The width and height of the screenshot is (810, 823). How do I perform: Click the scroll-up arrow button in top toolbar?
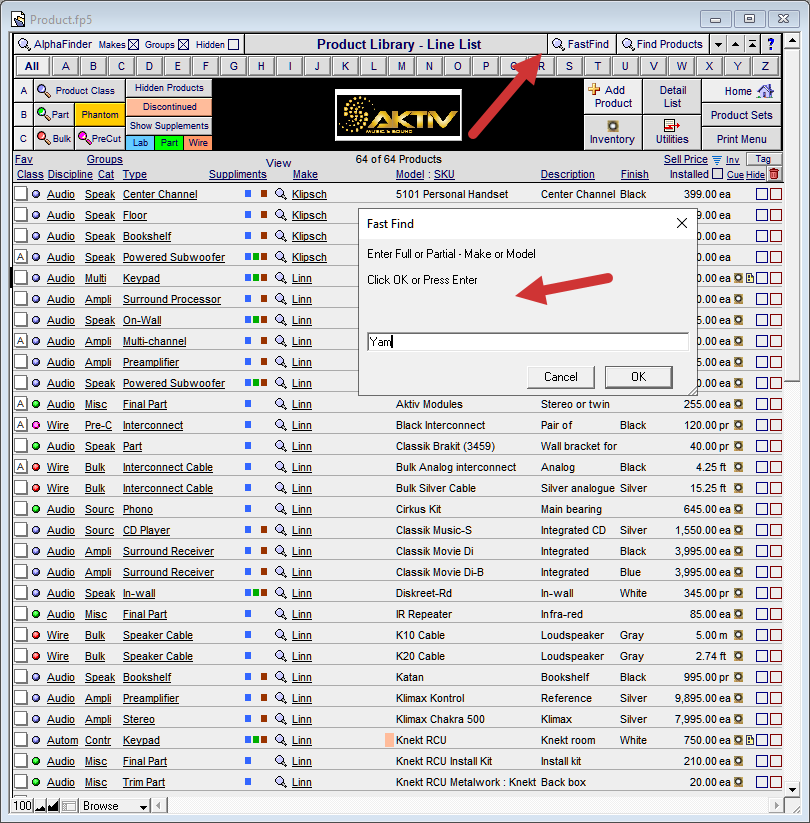[735, 45]
